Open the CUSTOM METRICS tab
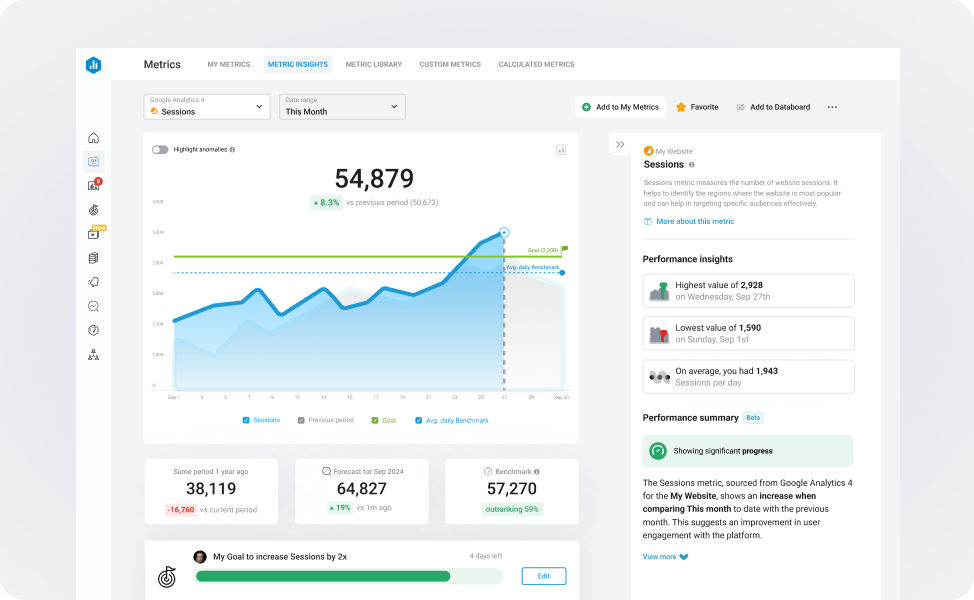Viewport: 974px width, 600px height. 449,64
